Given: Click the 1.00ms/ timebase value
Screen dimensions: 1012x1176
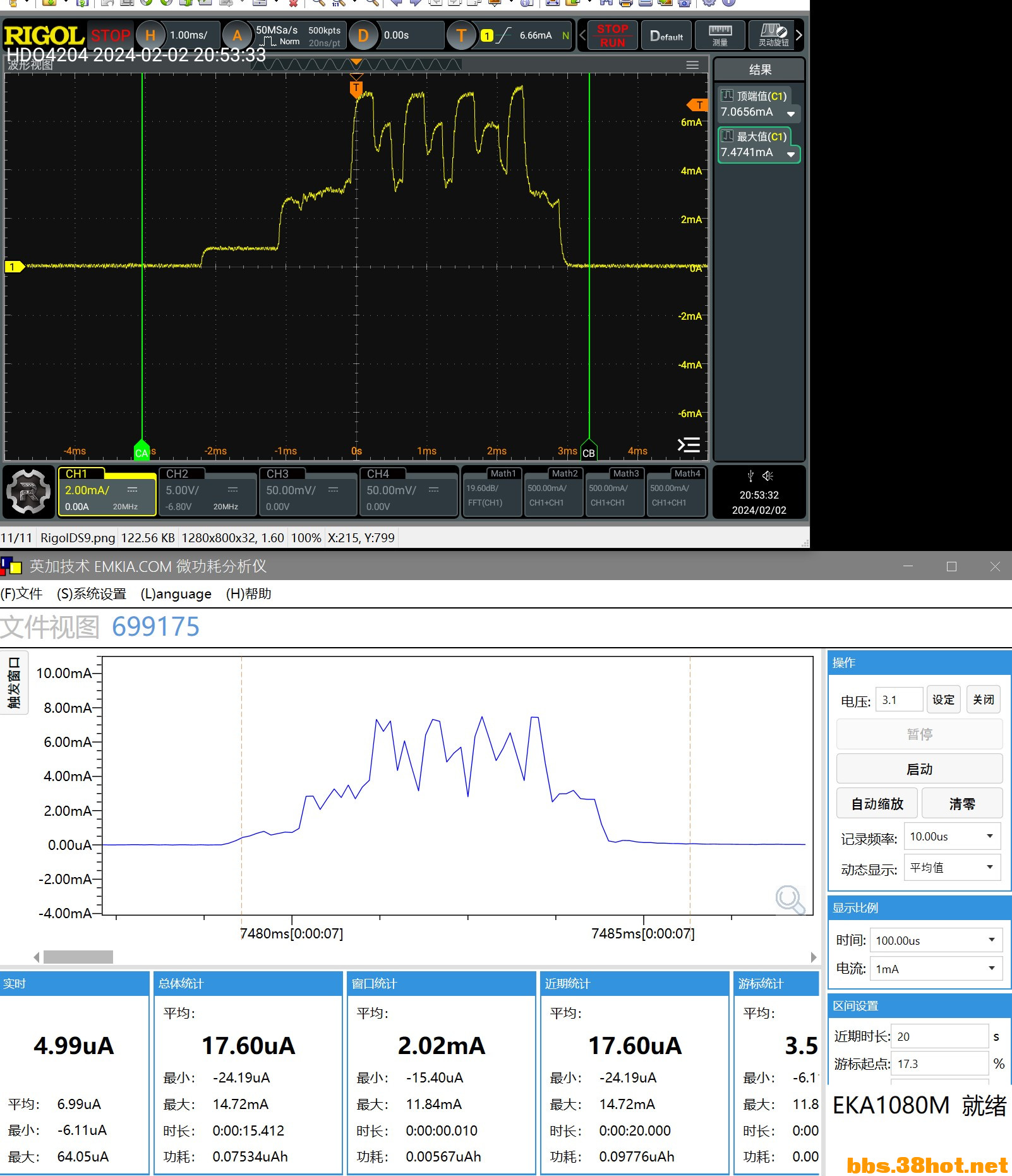Looking at the screenshot, I should (x=188, y=35).
